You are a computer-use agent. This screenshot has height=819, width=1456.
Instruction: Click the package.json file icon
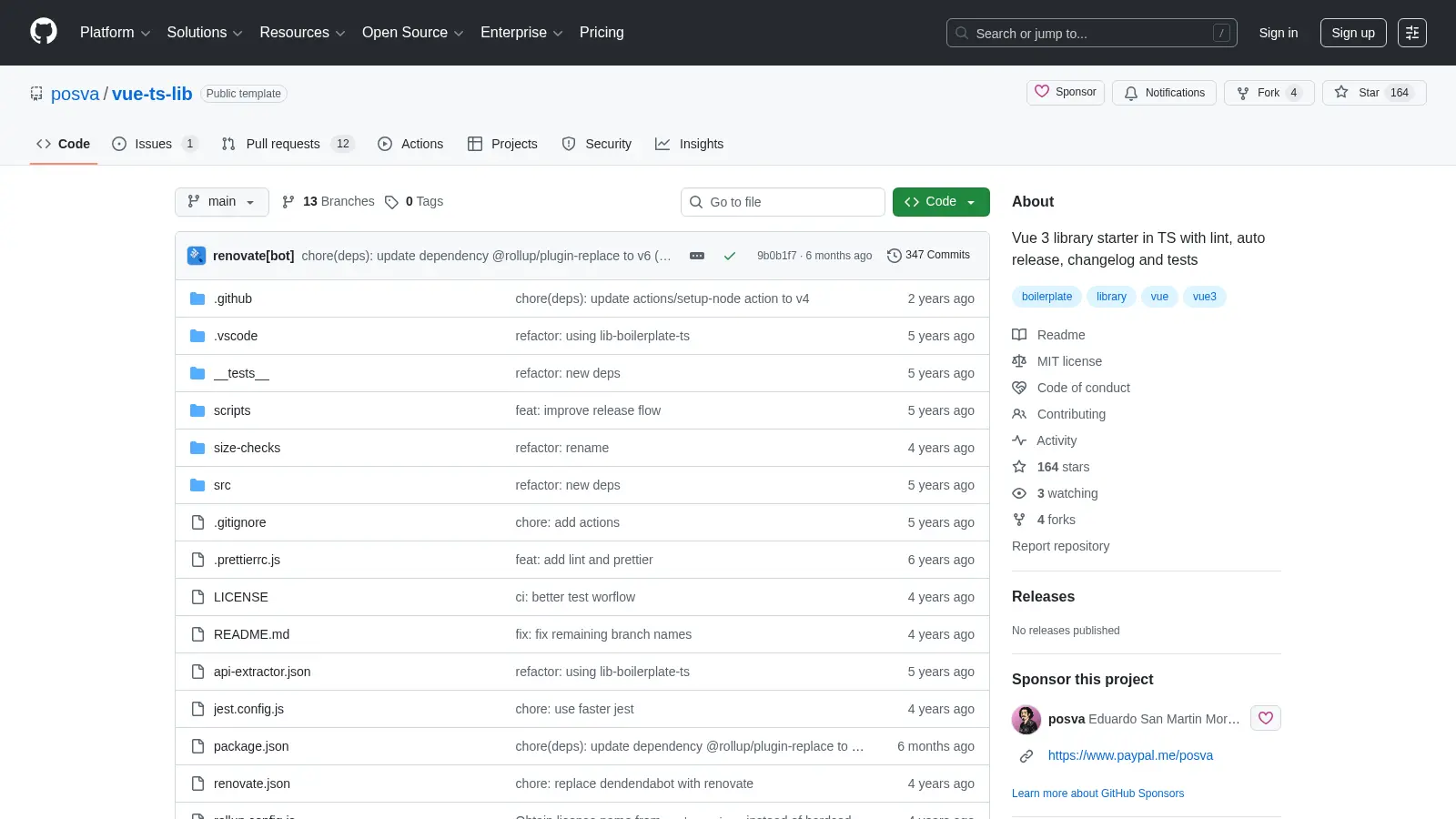197,746
